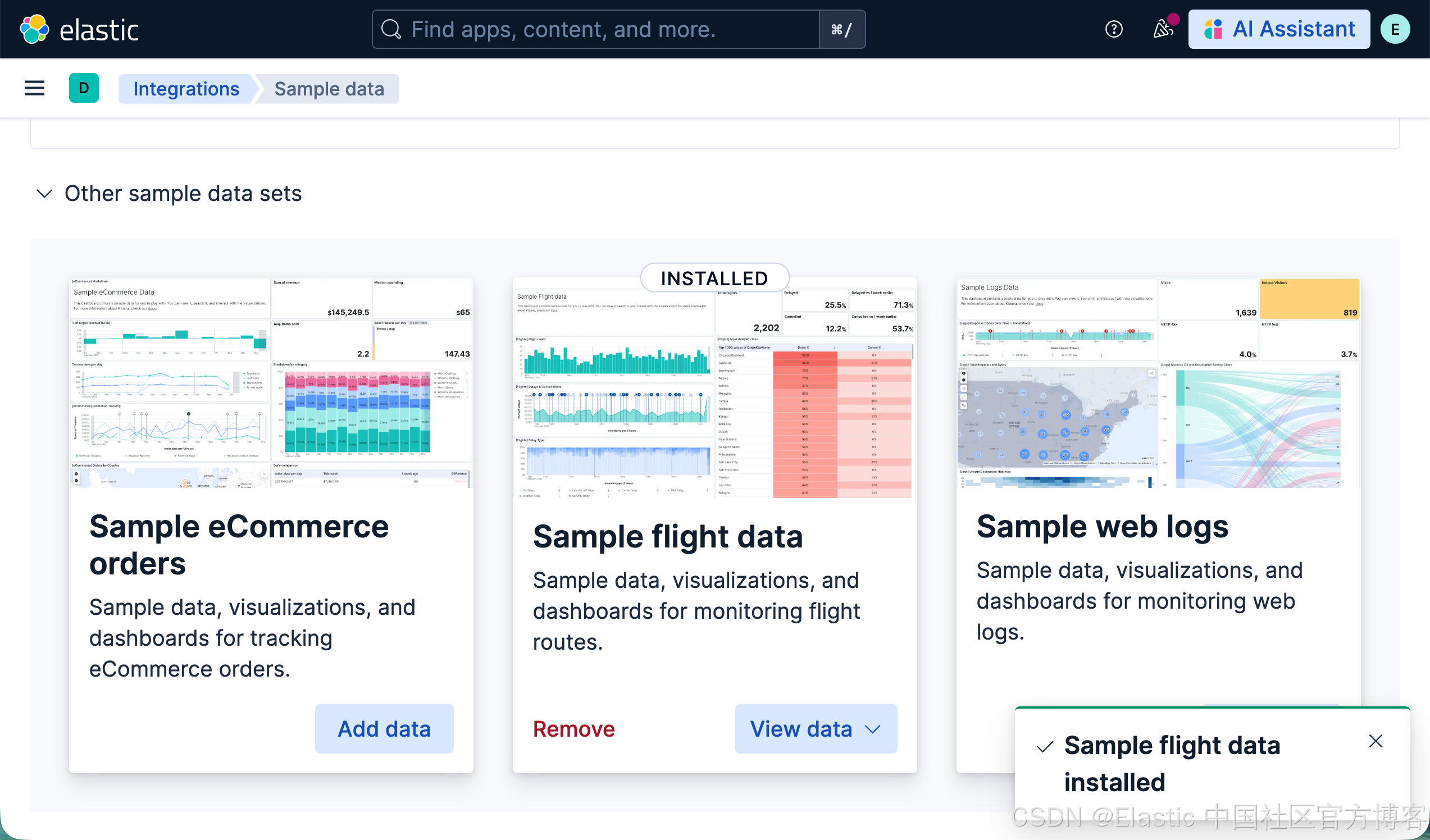Click the help circle icon
This screenshot has height=840, width=1430.
coord(1113,30)
